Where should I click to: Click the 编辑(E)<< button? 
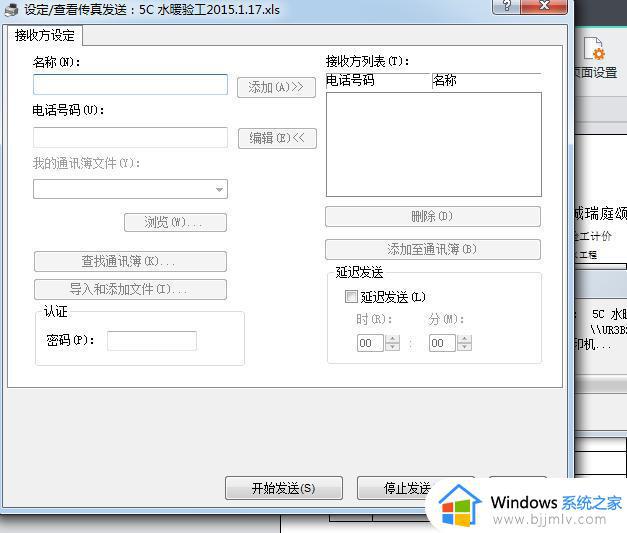pos(277,138)
